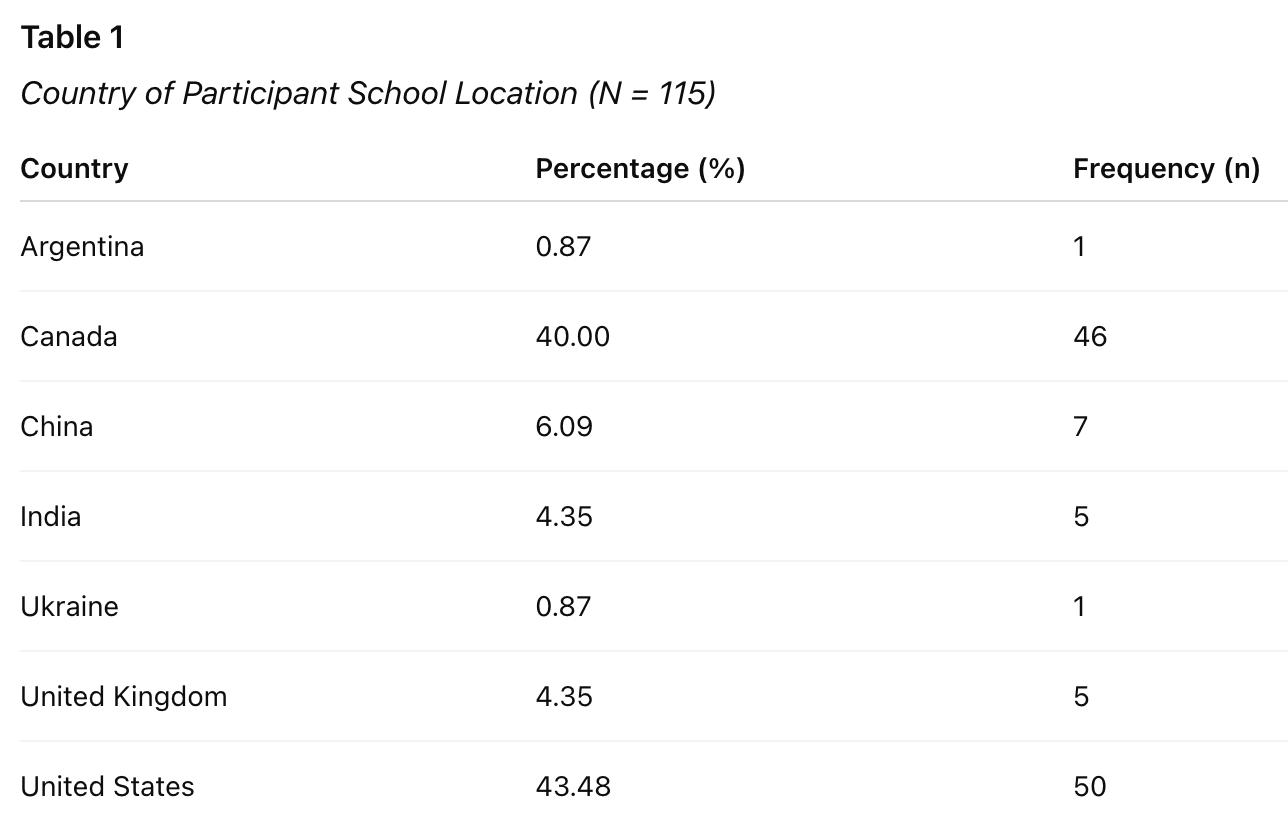Select the Table 1 title

click(x=72, y=37)
